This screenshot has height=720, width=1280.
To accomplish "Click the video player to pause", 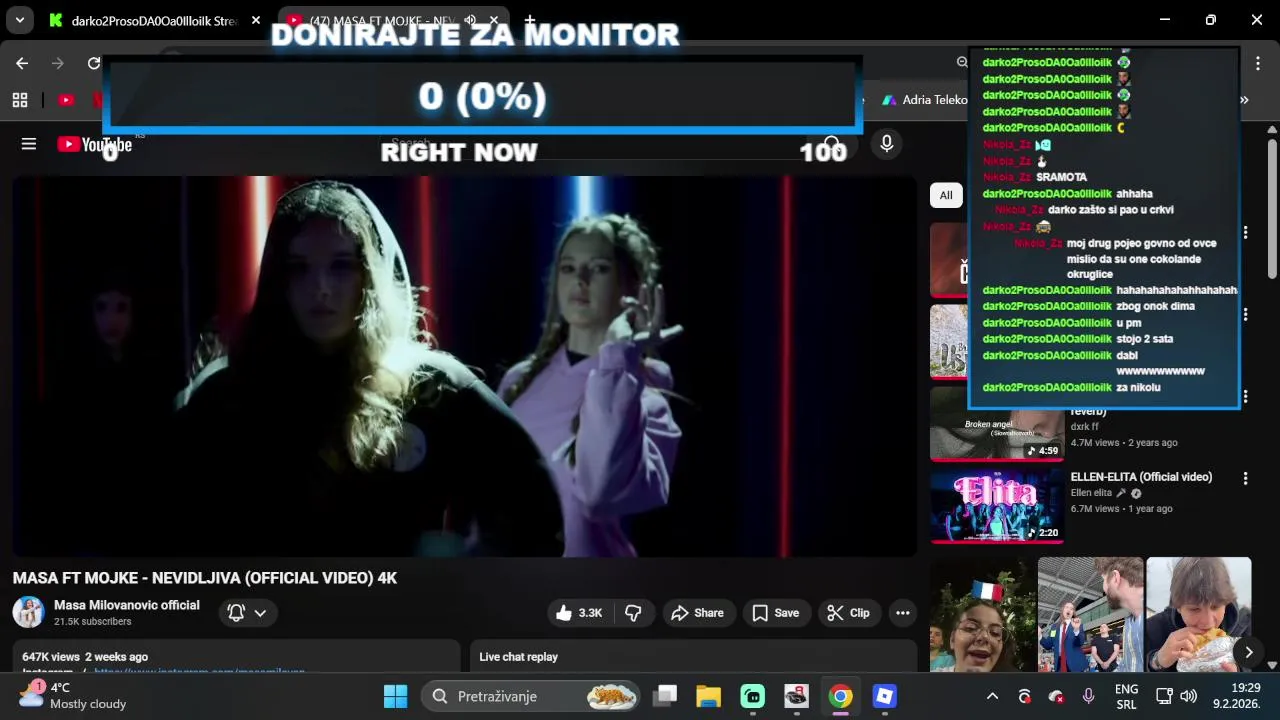I will point(464,366).
